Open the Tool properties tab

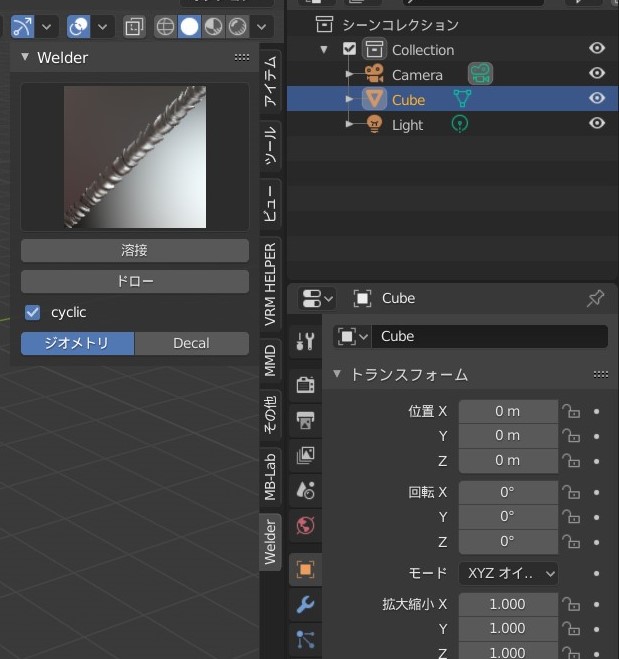coord(306,341)
